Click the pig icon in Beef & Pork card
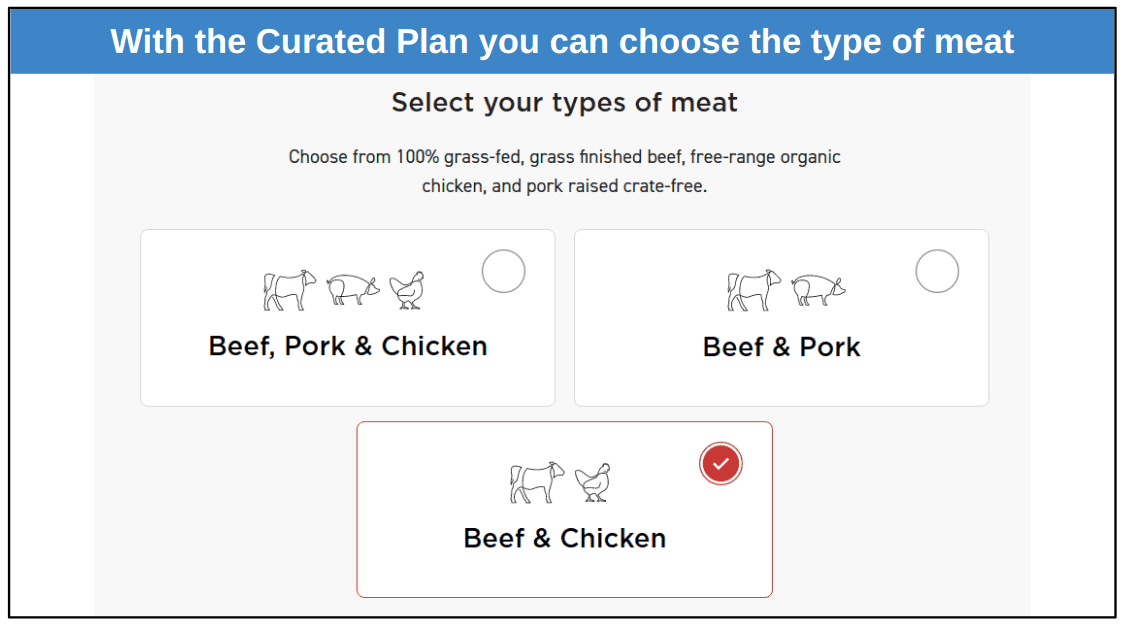The width and height of the screenshot is (1124, 625). coord(818,290)
